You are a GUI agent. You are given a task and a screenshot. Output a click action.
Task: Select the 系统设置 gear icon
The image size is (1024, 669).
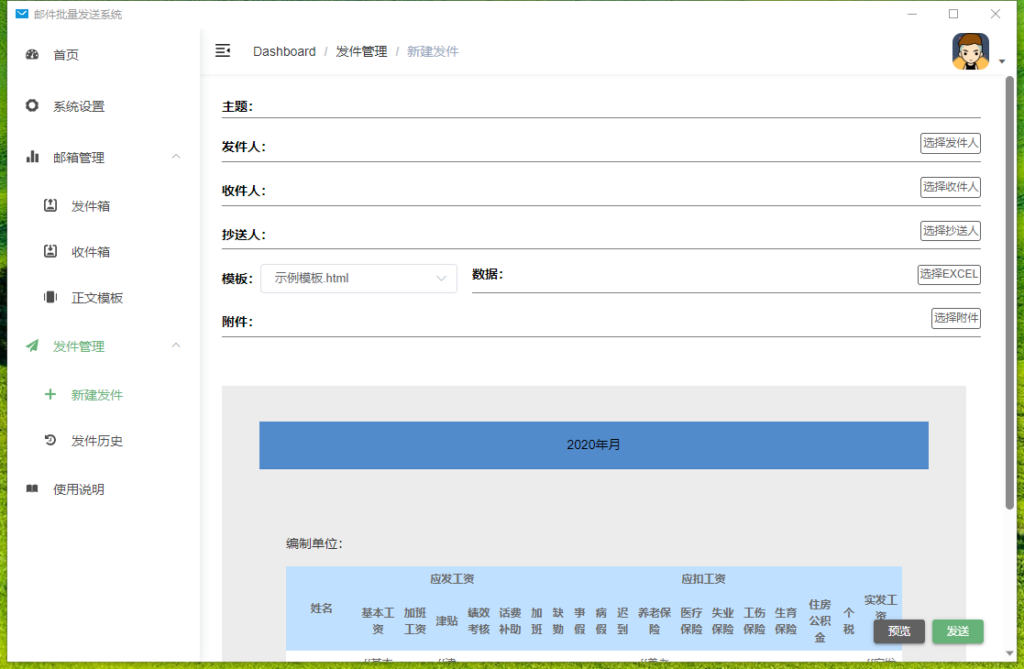pyautogui.click(x=30, y=105)
